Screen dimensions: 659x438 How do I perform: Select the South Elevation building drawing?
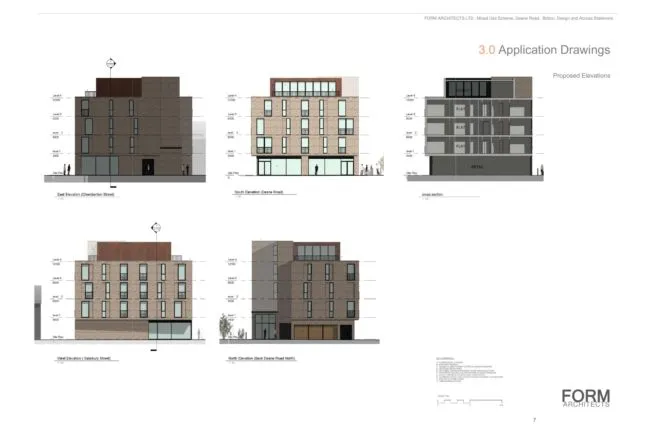point(305,126)
